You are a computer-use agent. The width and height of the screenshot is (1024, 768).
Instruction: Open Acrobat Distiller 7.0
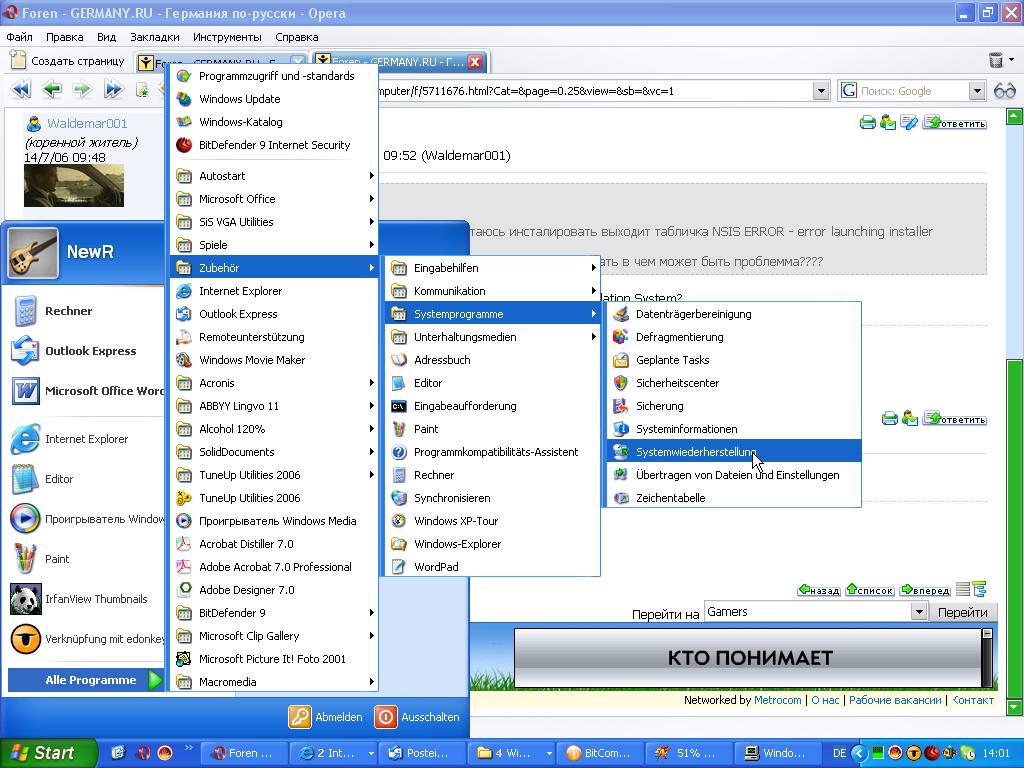[274, 544]
